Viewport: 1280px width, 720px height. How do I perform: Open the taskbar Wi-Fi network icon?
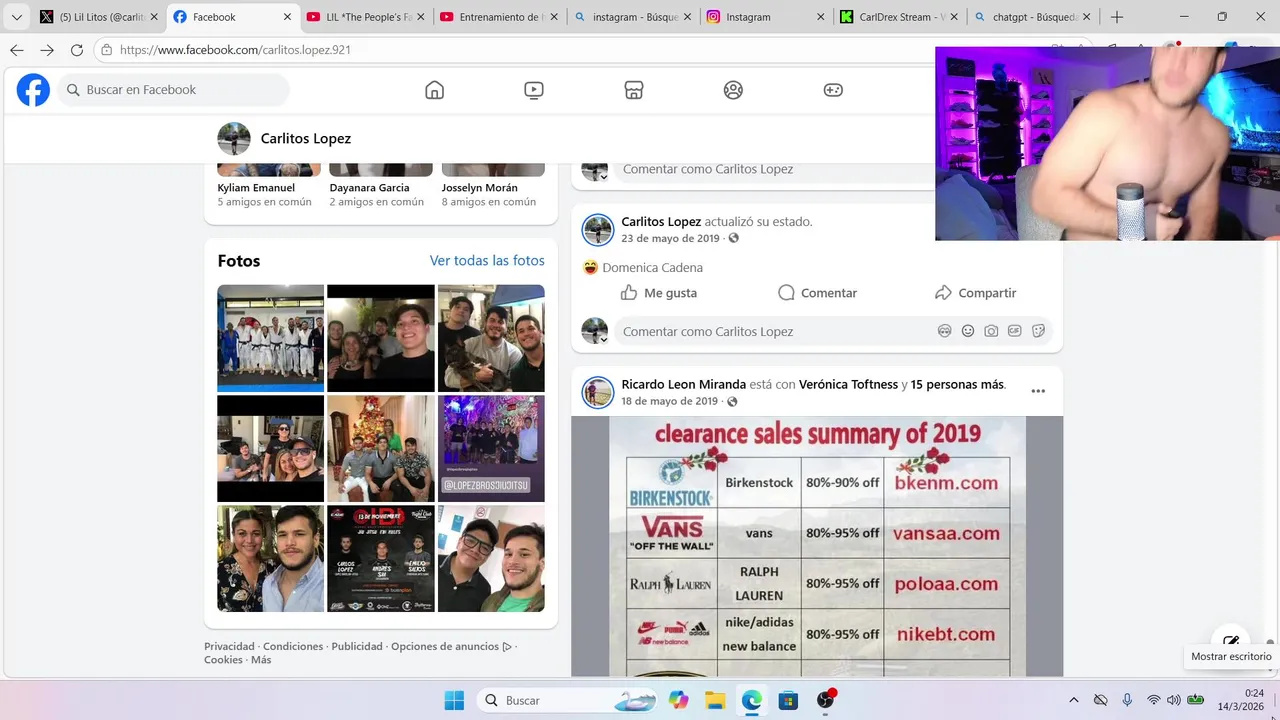[x=1154, y=700]
